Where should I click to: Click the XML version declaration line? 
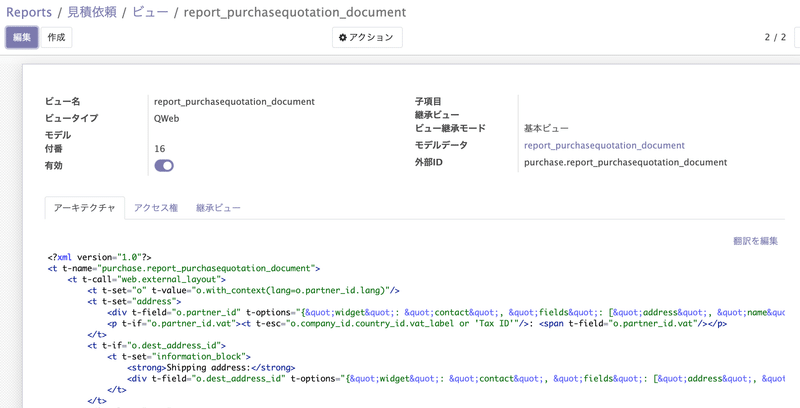[x=99, y=257]
